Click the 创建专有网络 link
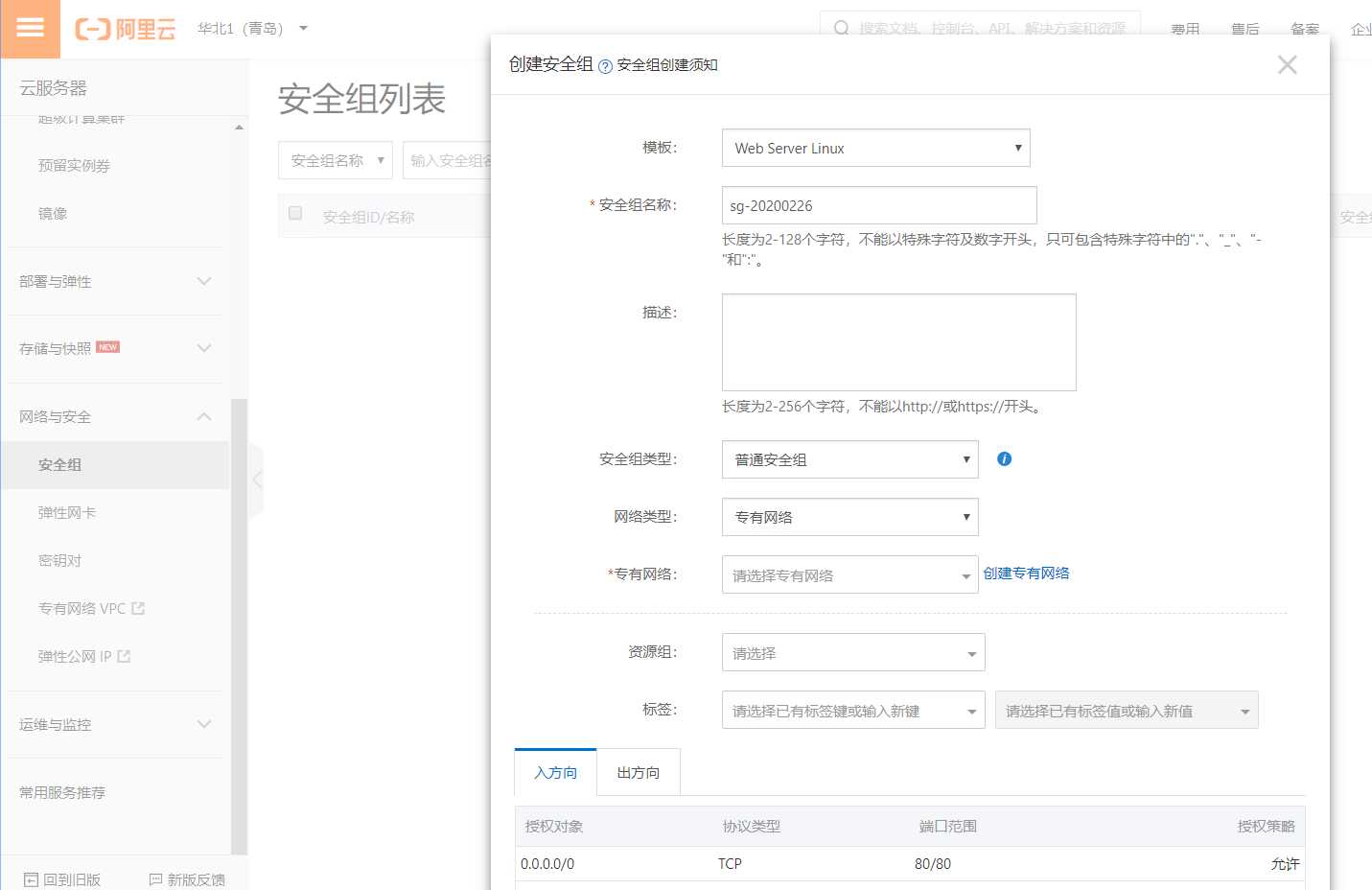 click(1026, 574)
